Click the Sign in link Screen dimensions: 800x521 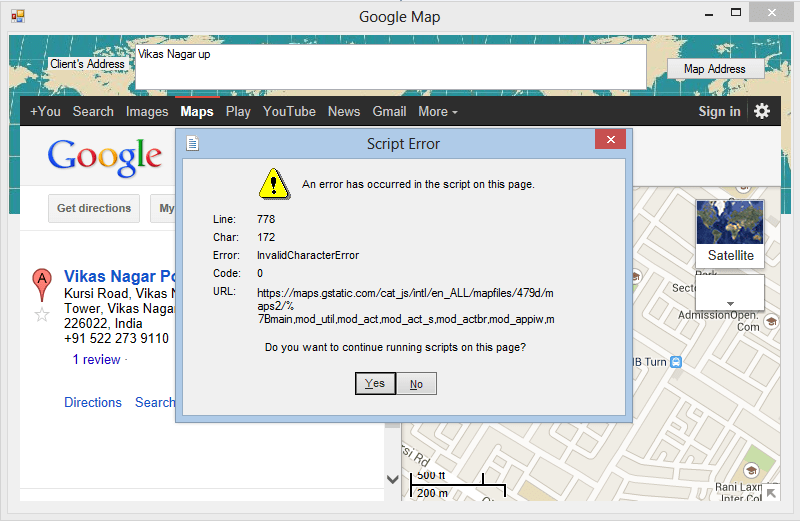click(719, 111)
